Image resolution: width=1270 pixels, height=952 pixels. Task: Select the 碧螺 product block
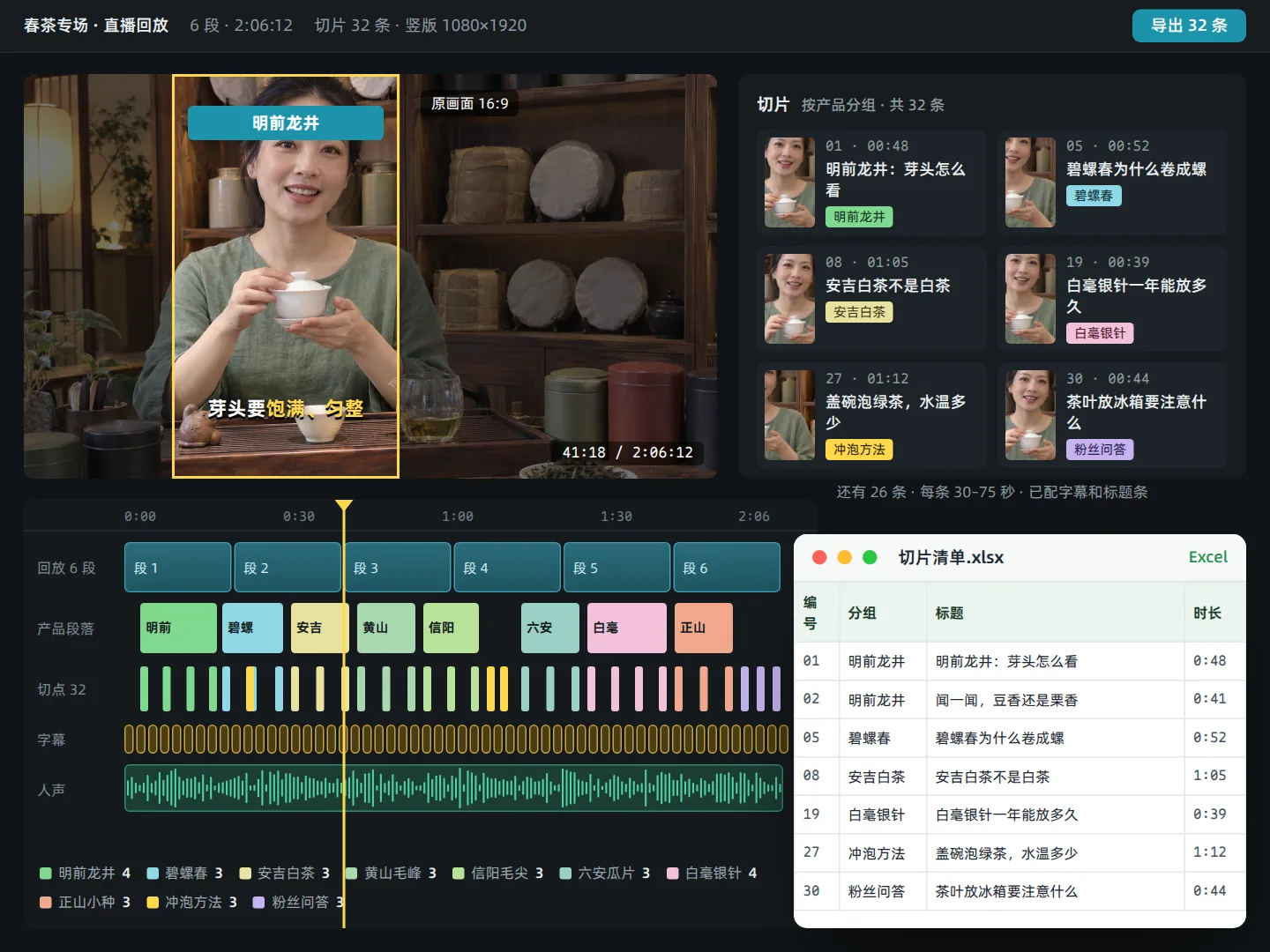tap(252, 628)
